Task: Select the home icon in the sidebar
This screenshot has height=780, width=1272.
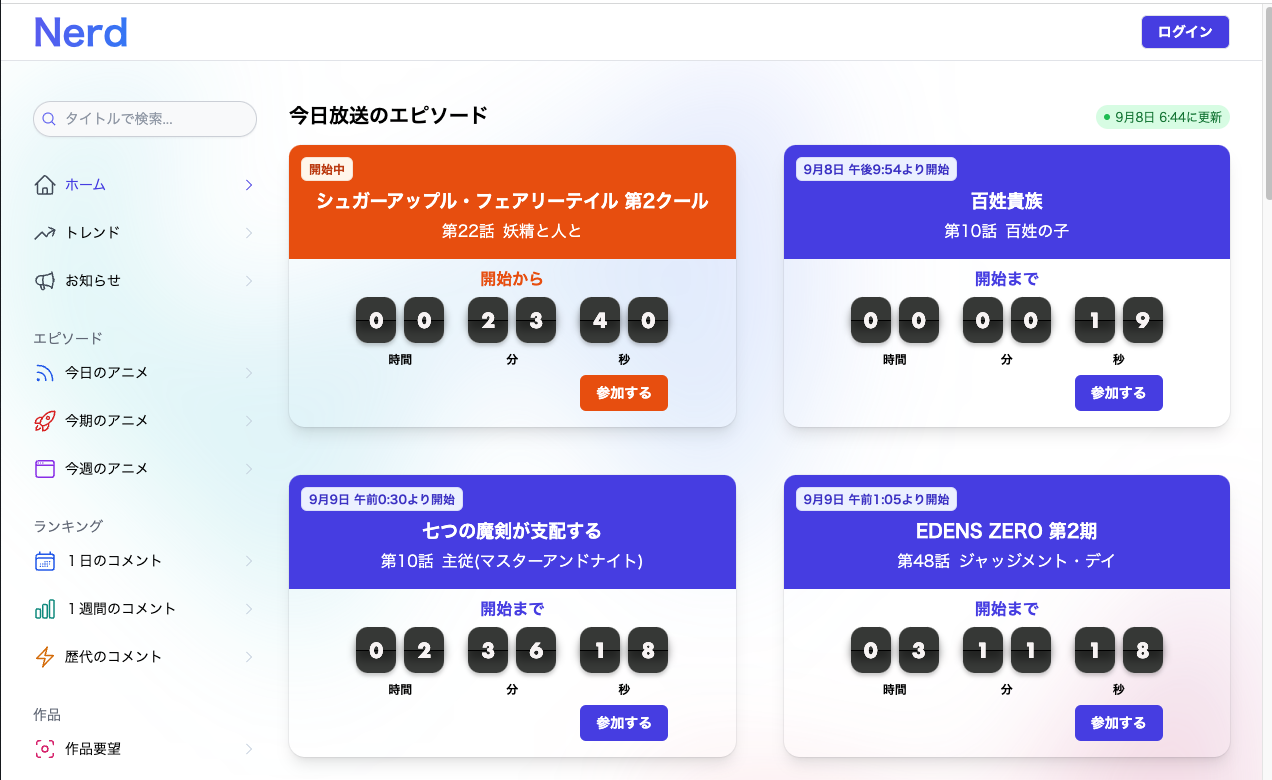Action: [x=44, y=184]
